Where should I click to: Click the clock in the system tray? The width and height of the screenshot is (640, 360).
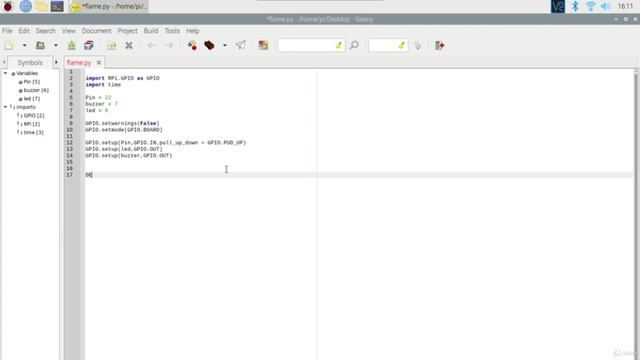pyautogui.click(x=625, y=6)
